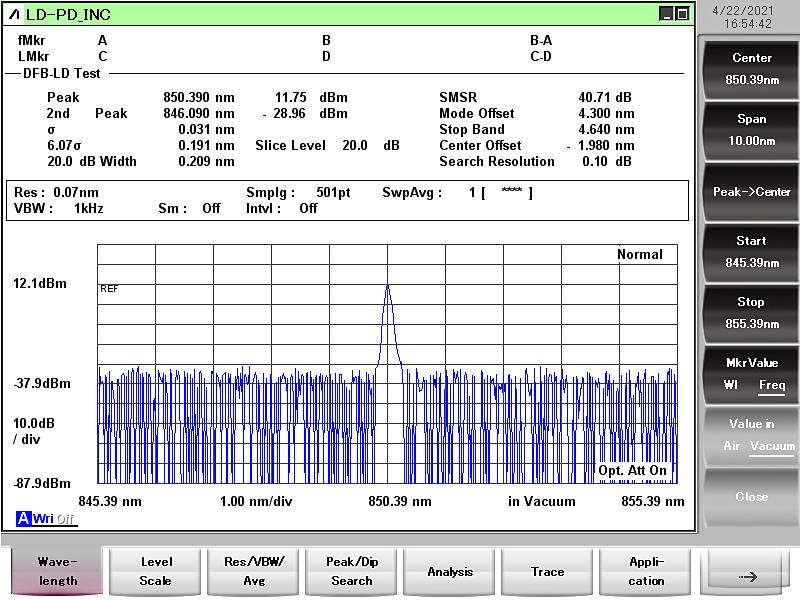Select the Start 845.39nm softkey
The image size is (800, 600).
(x=751, y=252)
